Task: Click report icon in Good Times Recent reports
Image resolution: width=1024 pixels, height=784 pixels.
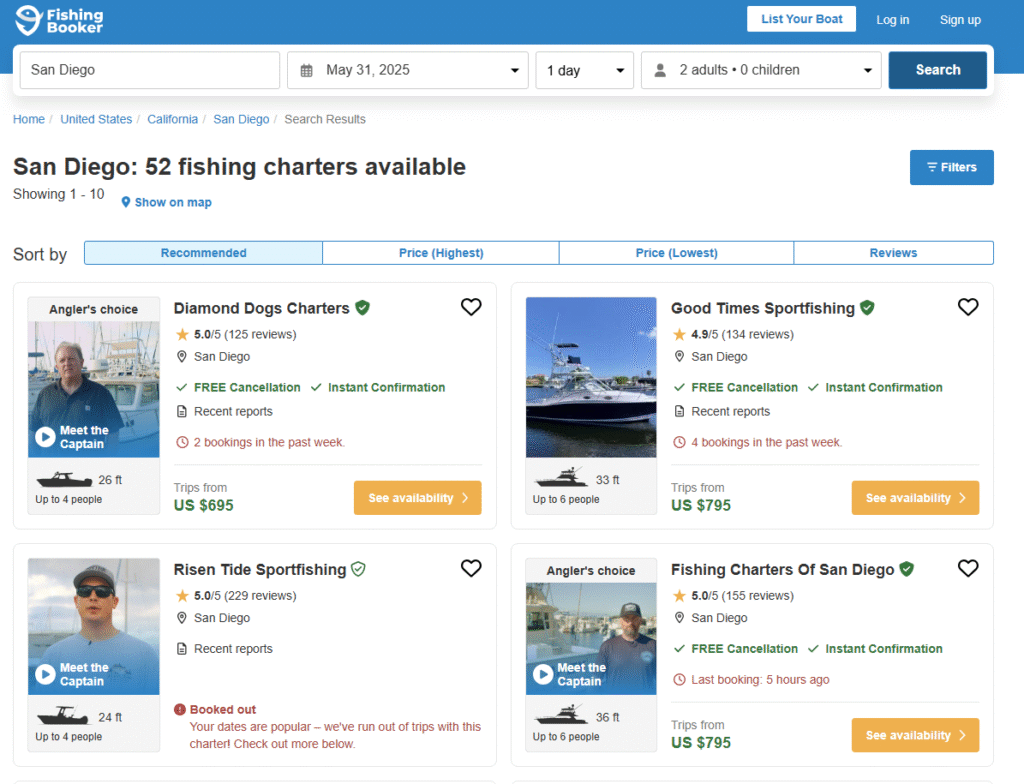Action: pos(679,412)
